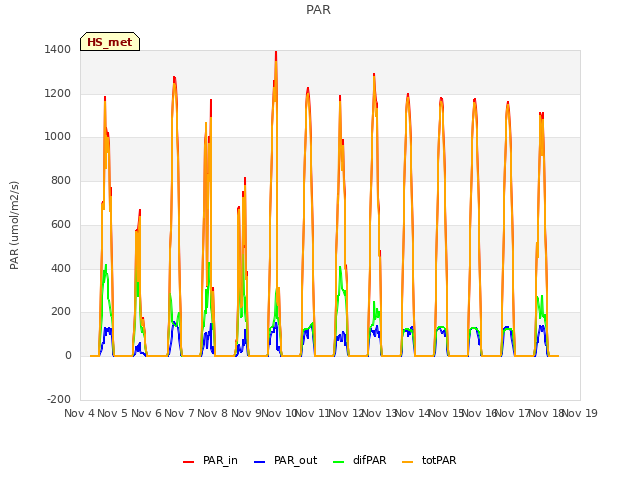Click the 1200 y-axis tick label

click(58, 93)
